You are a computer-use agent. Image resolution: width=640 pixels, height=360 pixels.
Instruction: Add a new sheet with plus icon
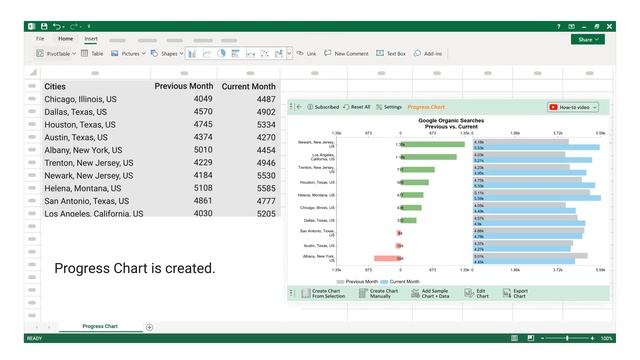(149, 327)
